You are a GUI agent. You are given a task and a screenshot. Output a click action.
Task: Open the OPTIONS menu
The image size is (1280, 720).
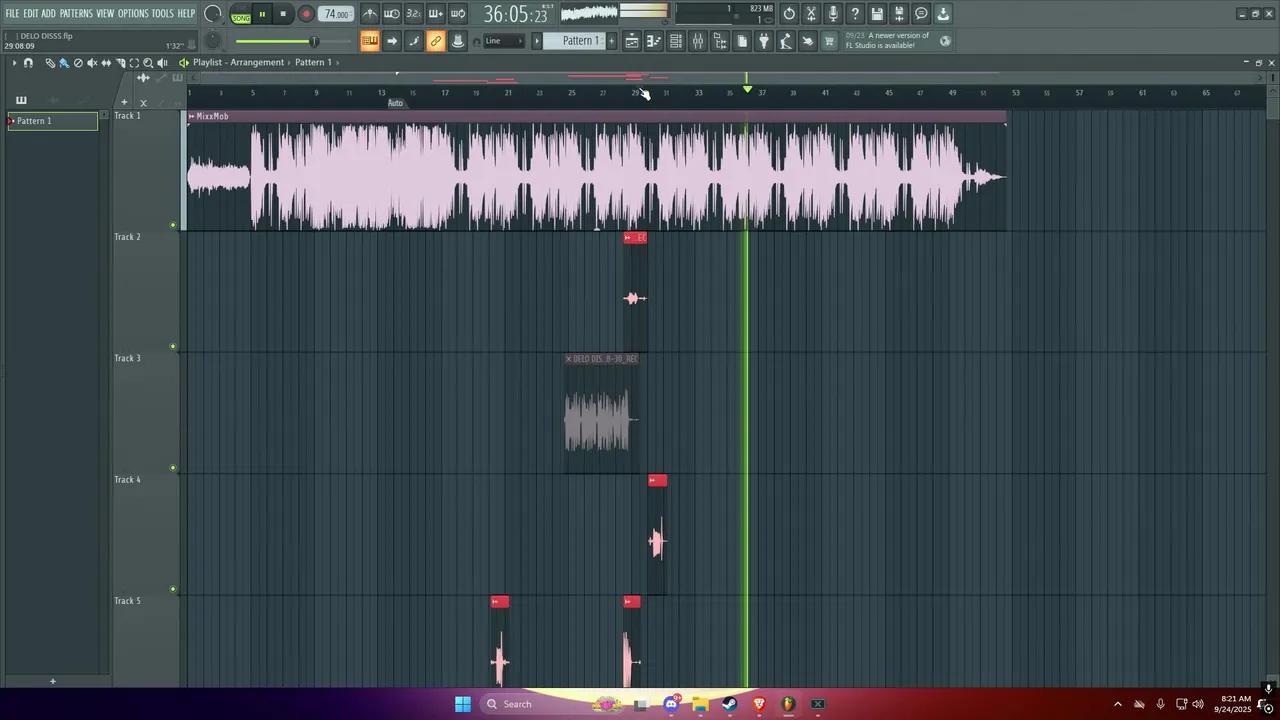pyautogui.click(x=133, y=13)
